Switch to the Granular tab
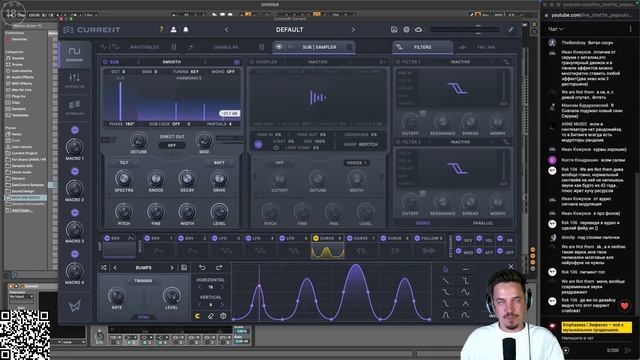 (226, 47)
